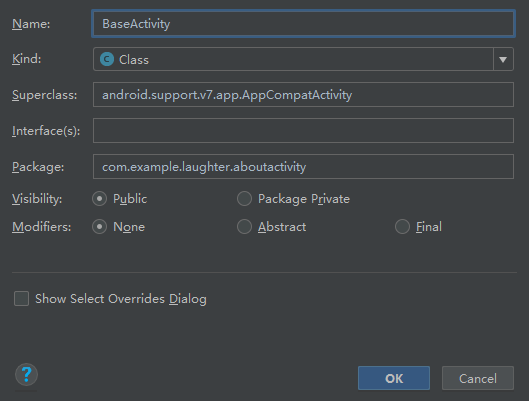The height and width of the screenshot is (401, 529).
Task: Click the Interface(s) label text
Action: [x=46, y=131]
